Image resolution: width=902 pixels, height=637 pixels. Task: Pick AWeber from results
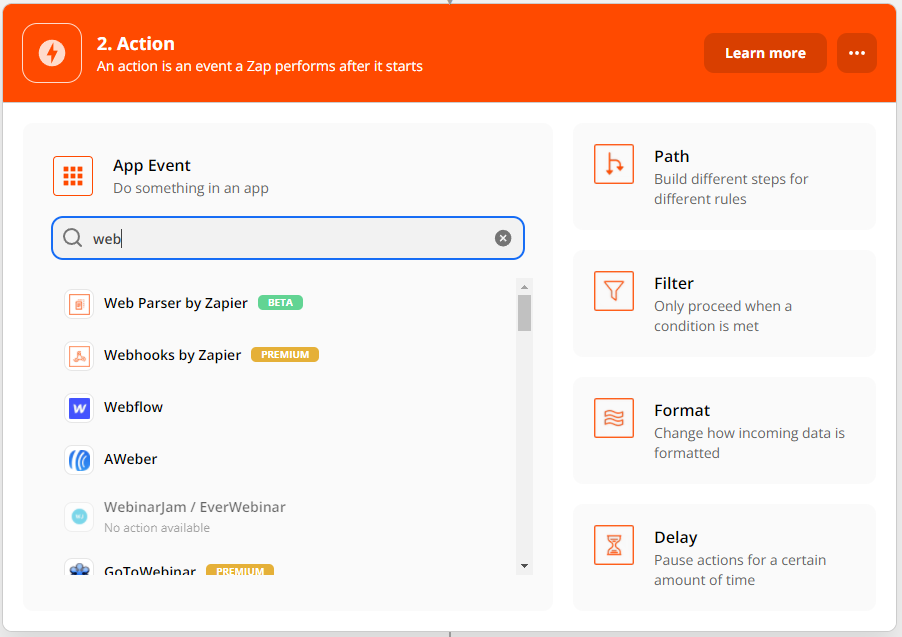coord(130,459)
